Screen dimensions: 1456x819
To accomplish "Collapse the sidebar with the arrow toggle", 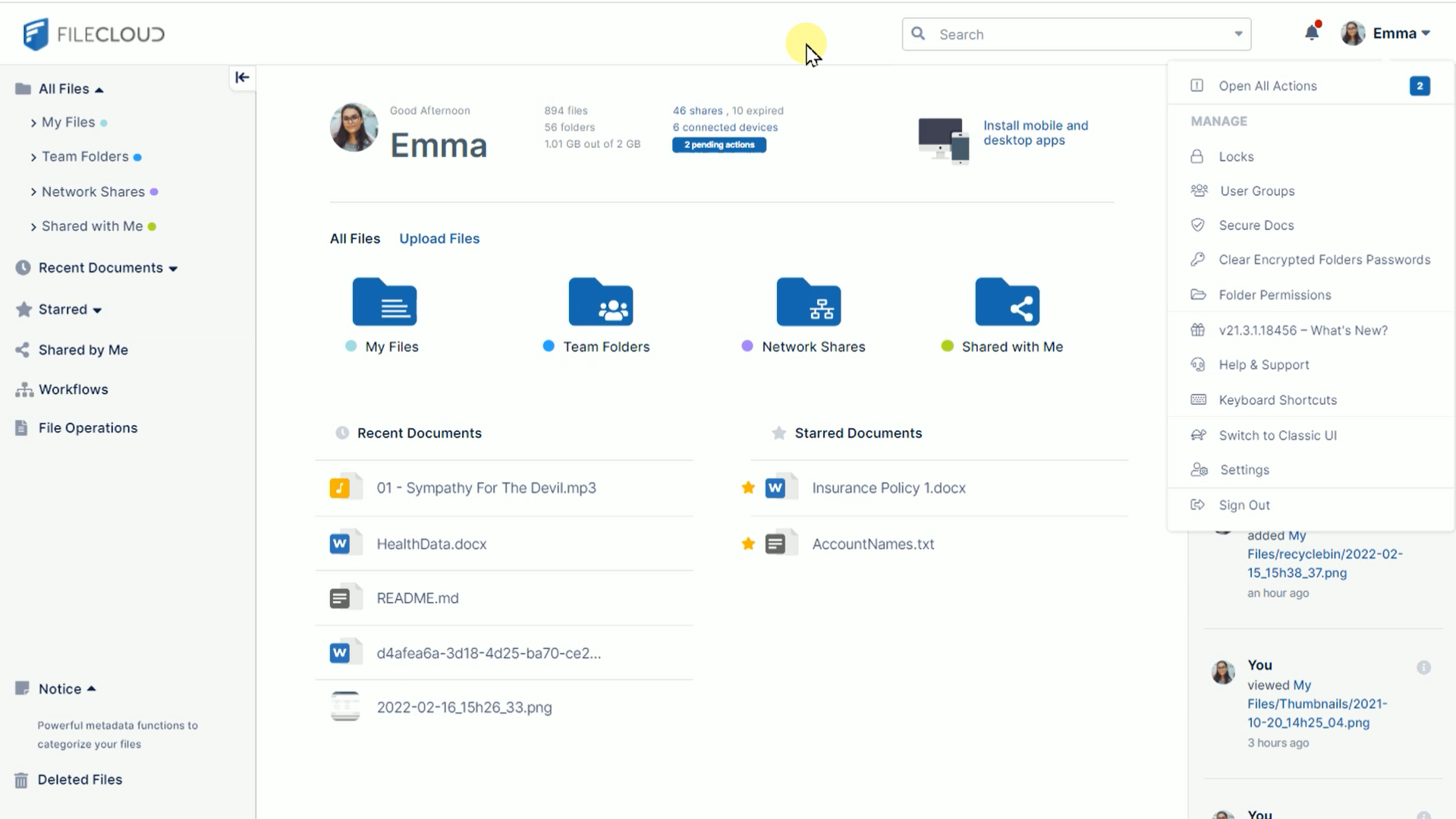I will tap(241, 77).
